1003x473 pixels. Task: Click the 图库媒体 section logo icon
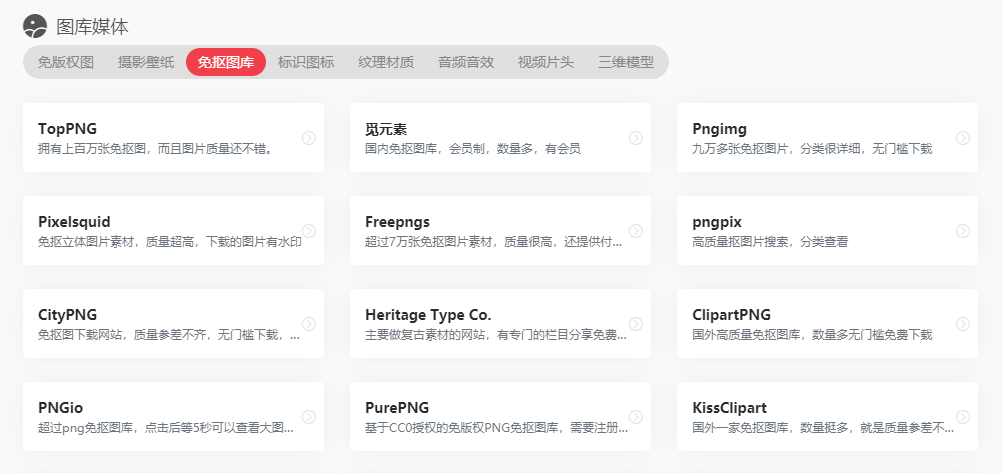coord(35,26)
